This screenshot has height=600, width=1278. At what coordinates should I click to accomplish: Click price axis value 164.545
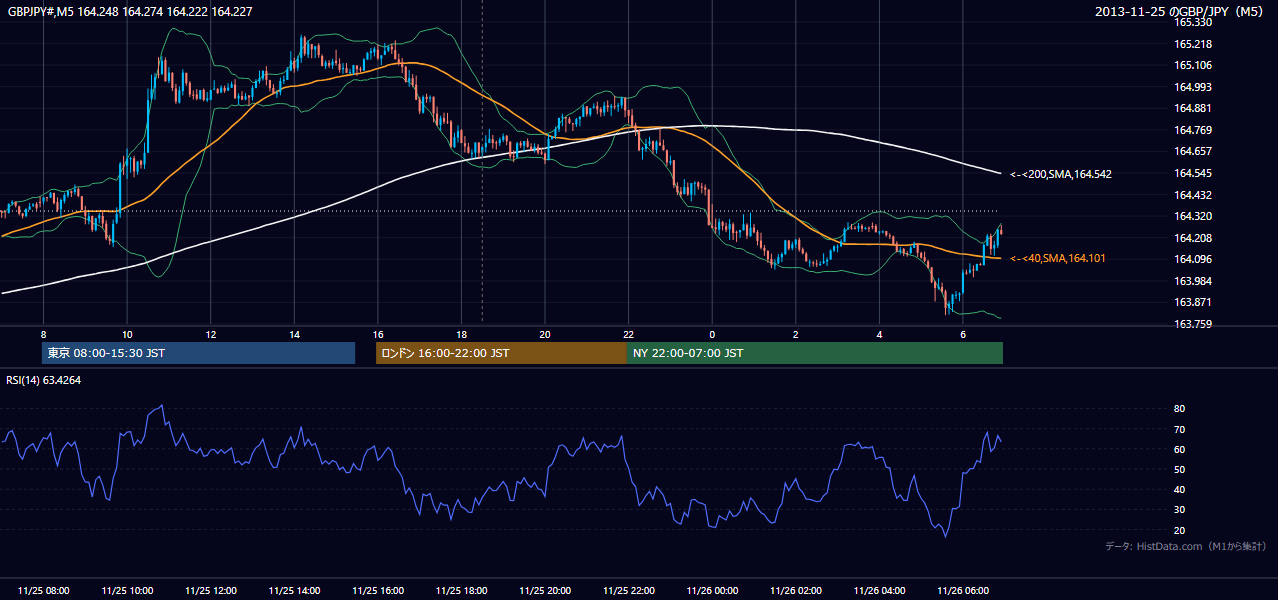coord(1192,173)
